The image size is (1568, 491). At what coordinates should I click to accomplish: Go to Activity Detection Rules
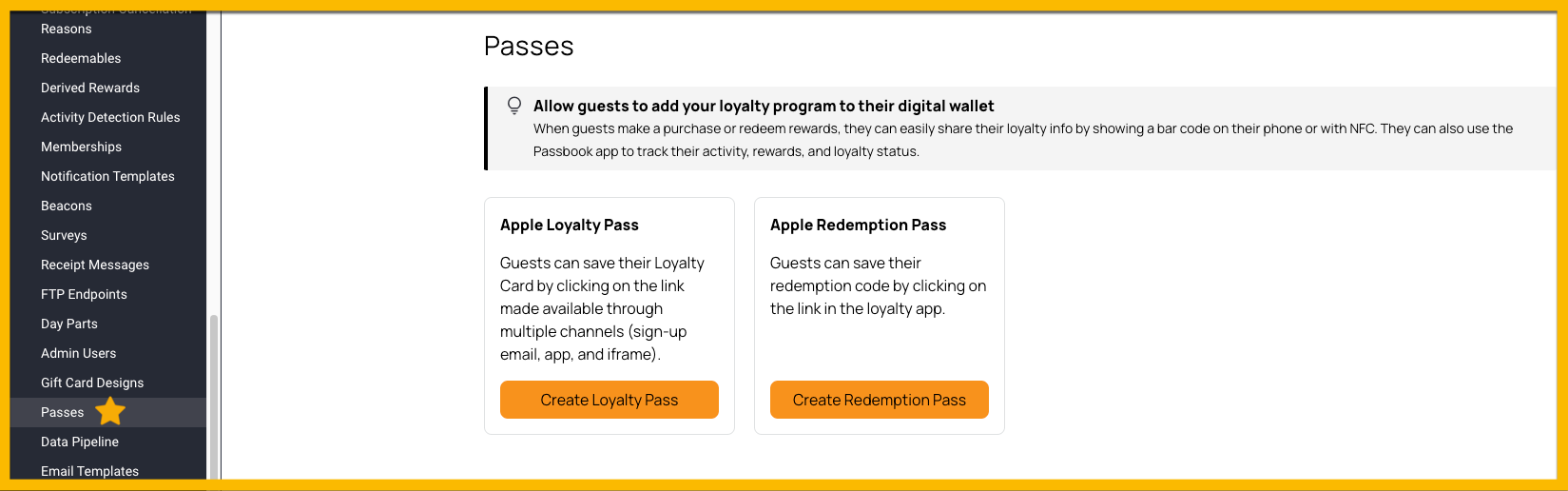tap(110, 117)
